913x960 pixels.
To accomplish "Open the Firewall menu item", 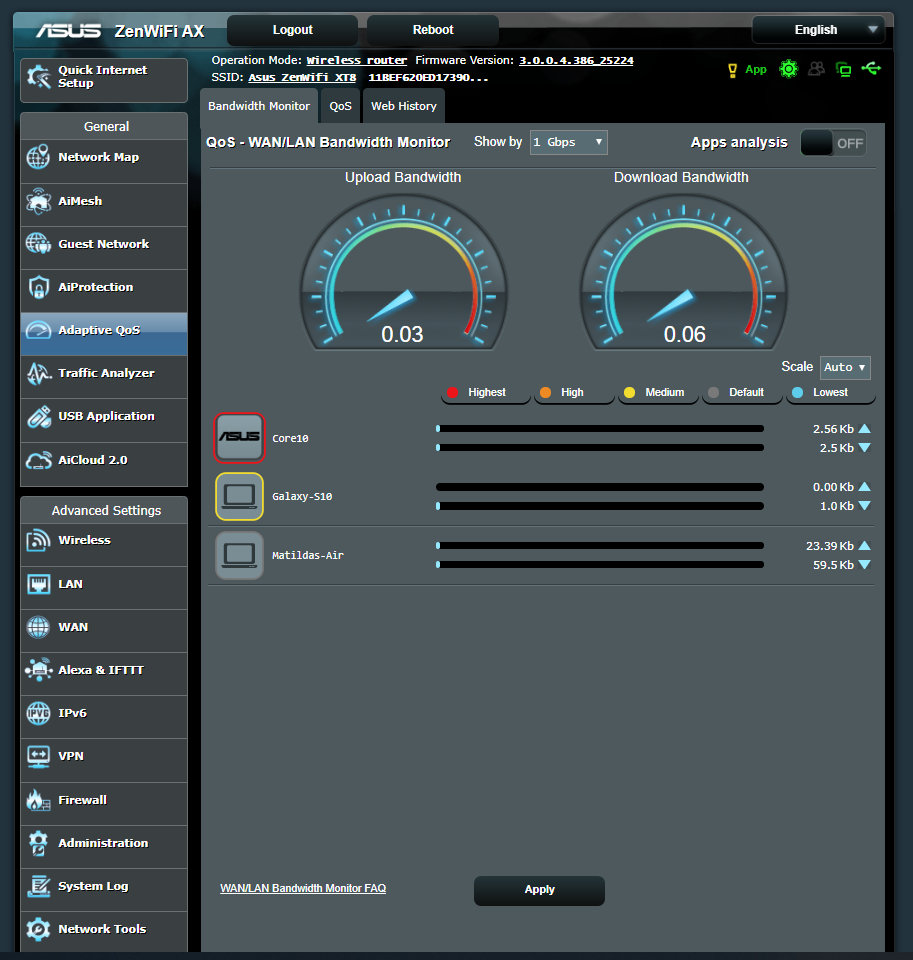I will (x=104, y=800).
